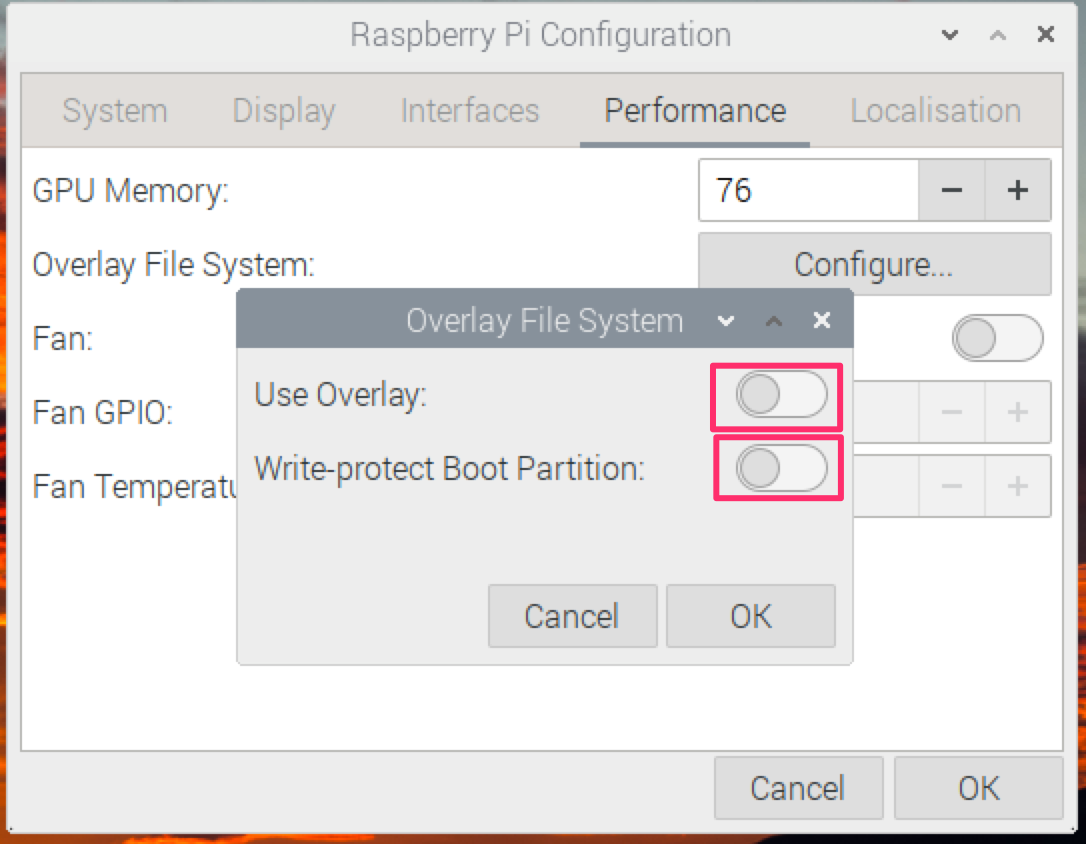Go to the Interfaces tab
This screenshot has width=1086, height=844.
(469, 111)
